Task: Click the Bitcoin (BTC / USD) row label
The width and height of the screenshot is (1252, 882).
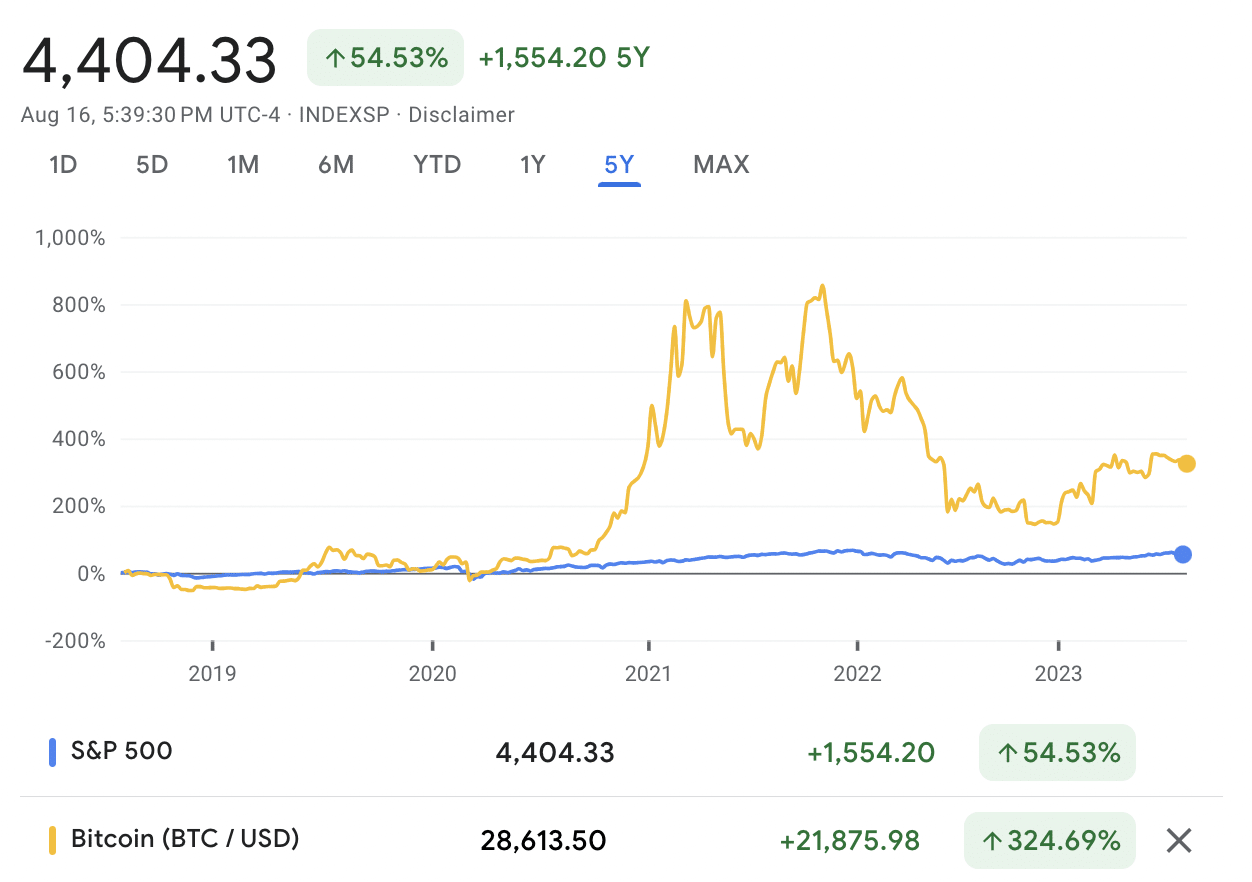Action: pos(185,838)
